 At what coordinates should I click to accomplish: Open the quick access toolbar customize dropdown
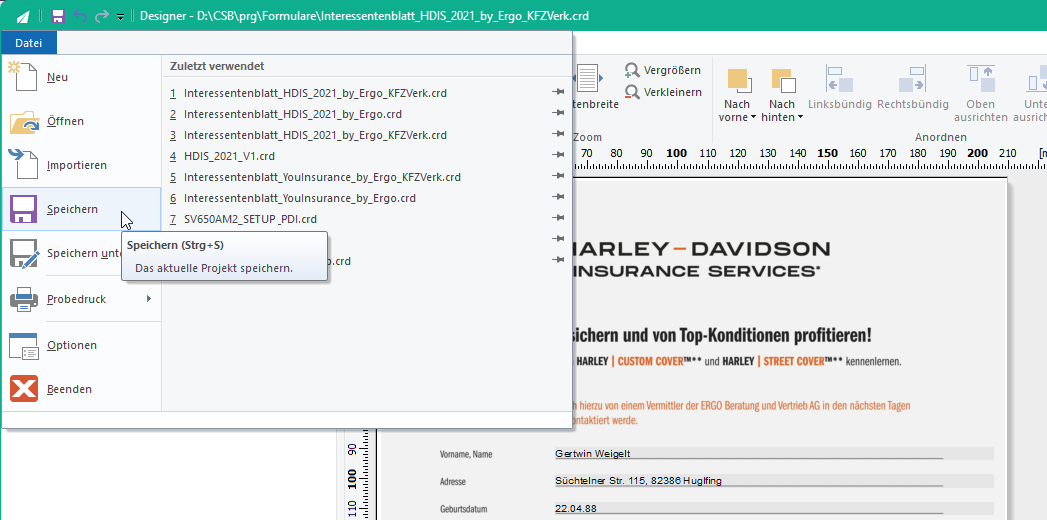click(120, 17)
